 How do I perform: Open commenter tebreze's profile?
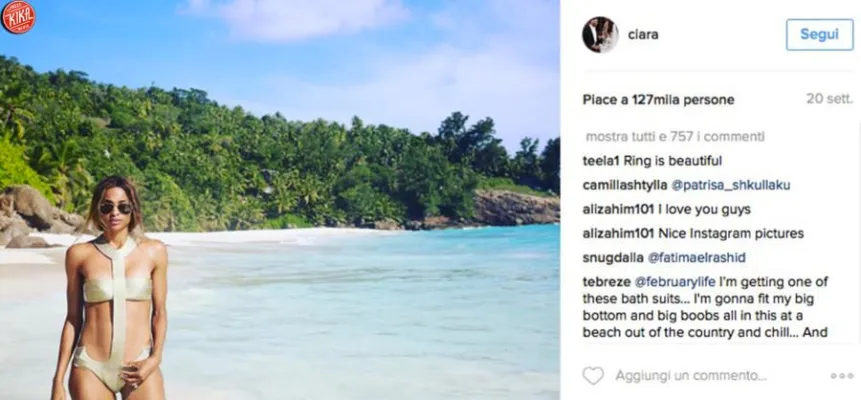click(608, 283)
